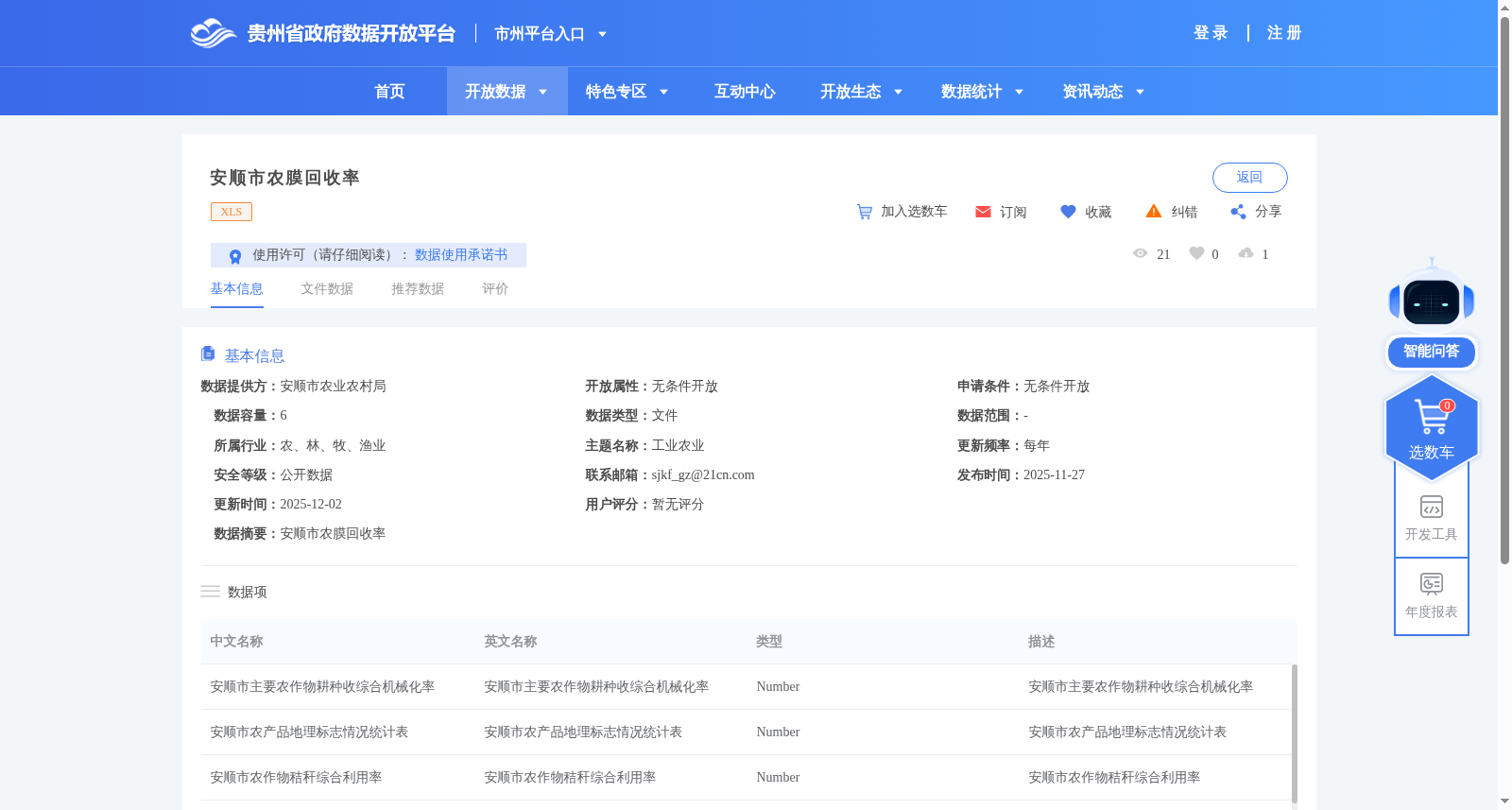Click the platform logo icon in header
The width and height of the screenshot is (1512, 810).
213,33
